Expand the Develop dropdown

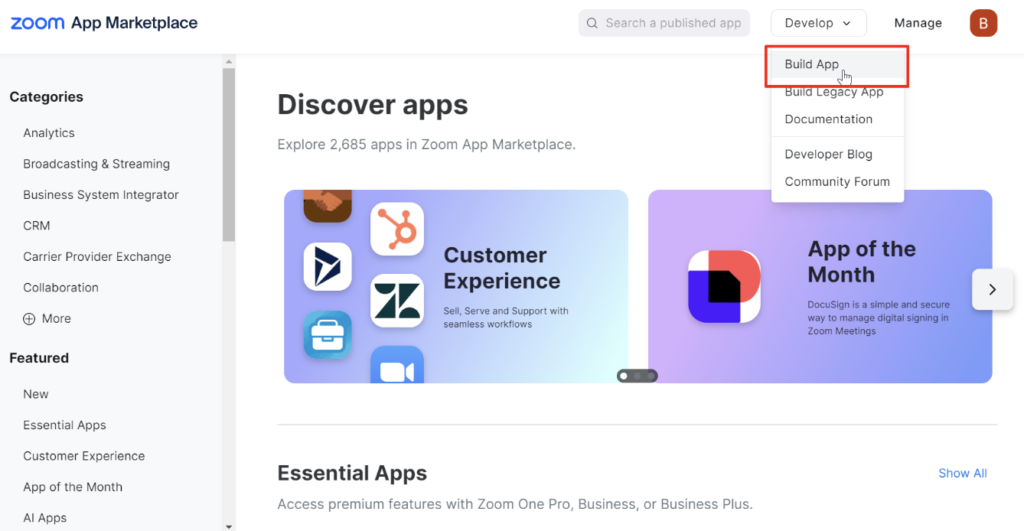pyautogui.click(x=818, y=23)
